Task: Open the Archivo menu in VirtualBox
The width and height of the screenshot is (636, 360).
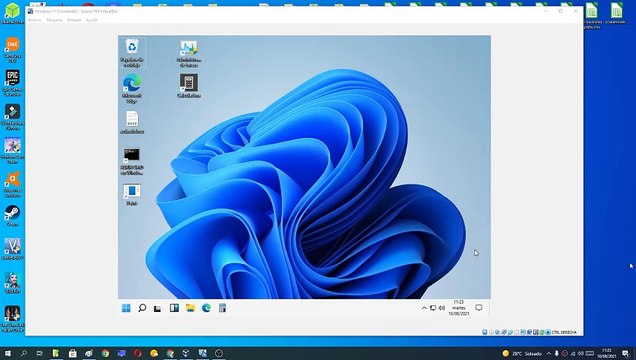Action: (x=34, y=20)
